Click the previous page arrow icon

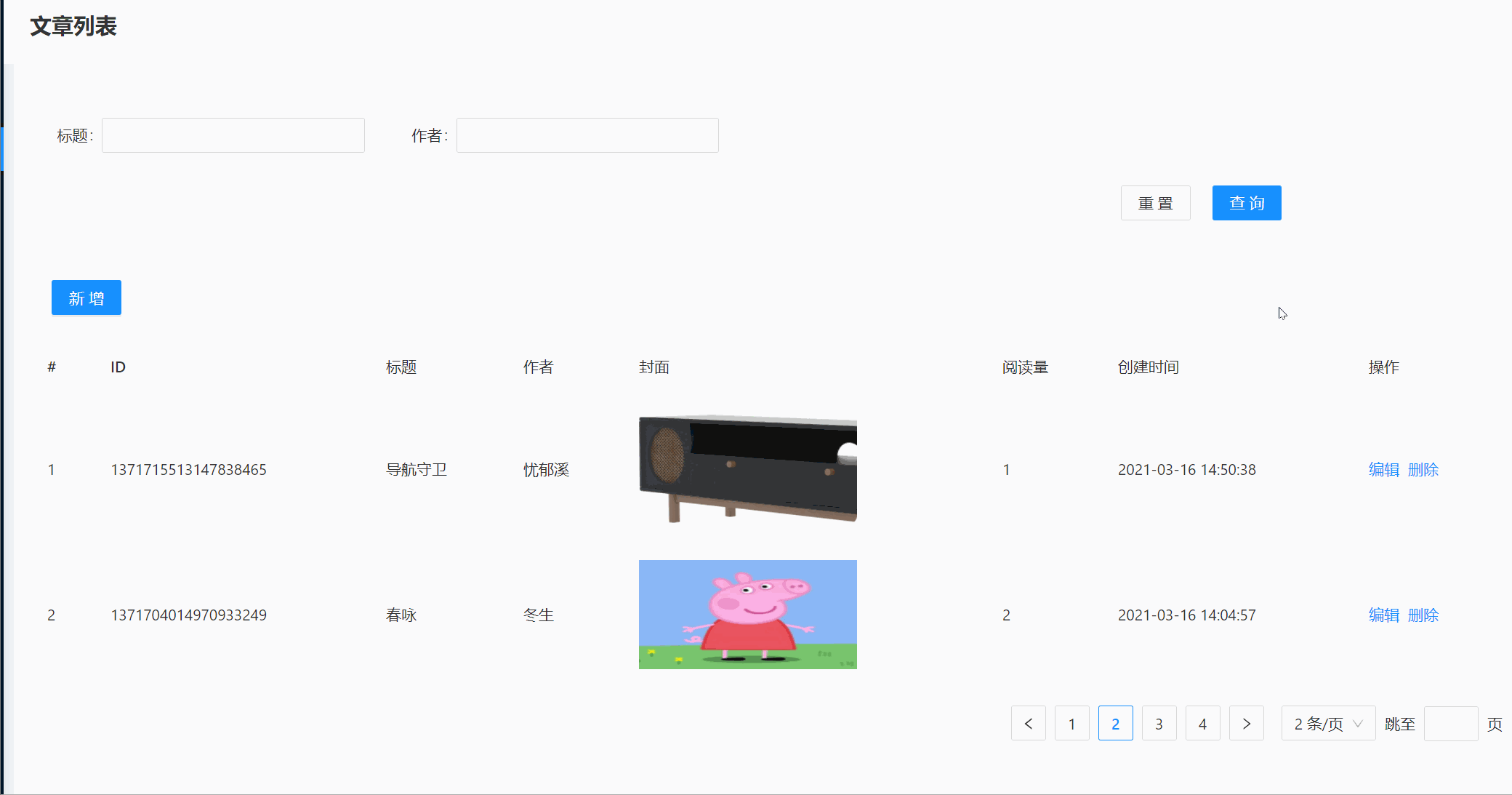pyautogui.click(x=1028, y=724)
